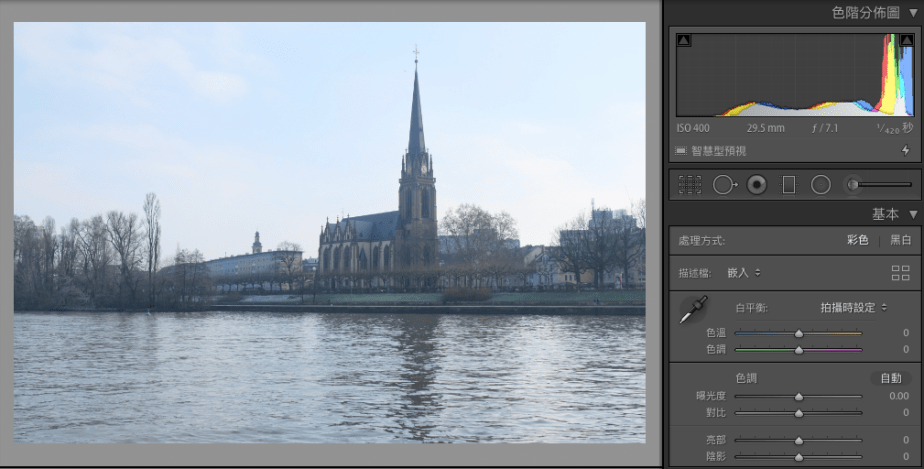Toggle highlight clipping indicator in histogram
Viewport: 924px width, 469px height.
click(x=906, y=41)
